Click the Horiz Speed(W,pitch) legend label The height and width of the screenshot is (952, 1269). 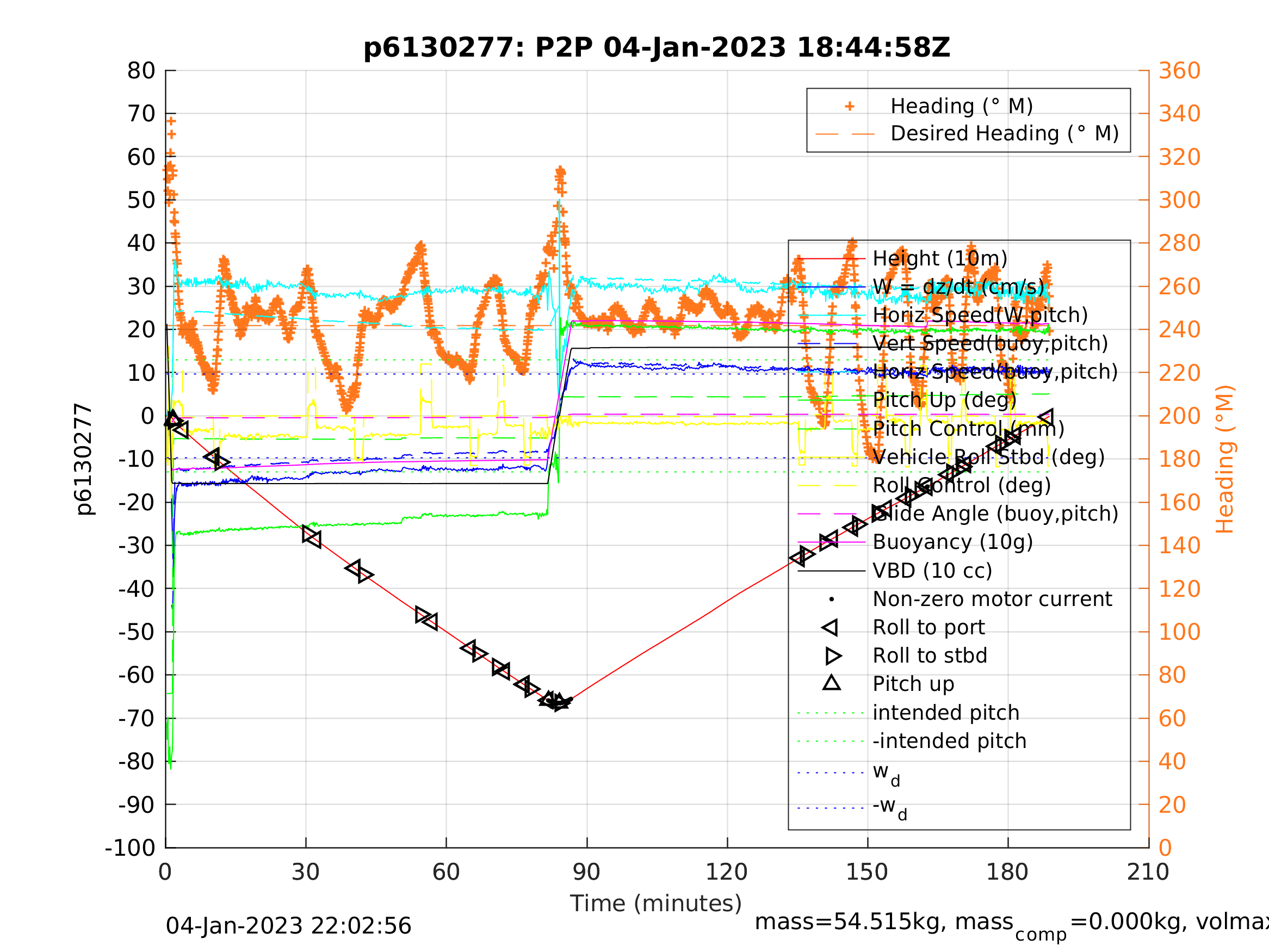click(980, 315)
